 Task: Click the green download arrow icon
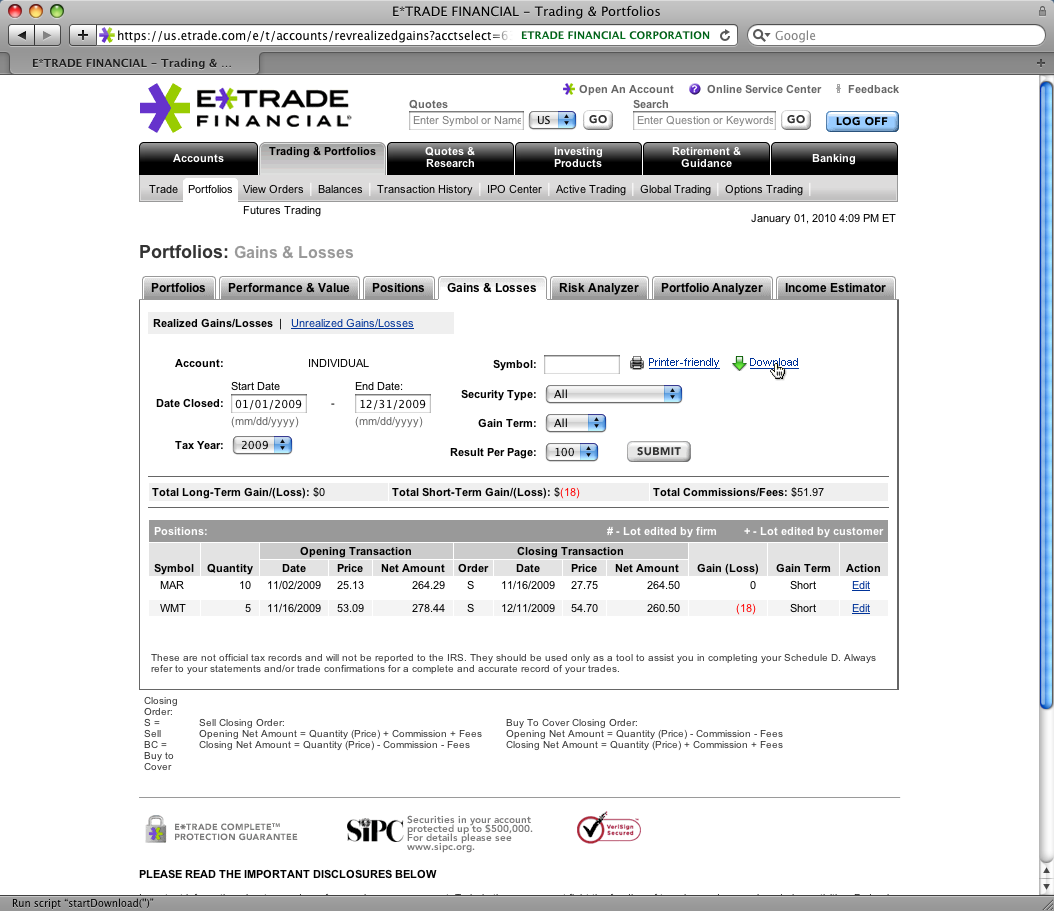(x=739, y=363)
